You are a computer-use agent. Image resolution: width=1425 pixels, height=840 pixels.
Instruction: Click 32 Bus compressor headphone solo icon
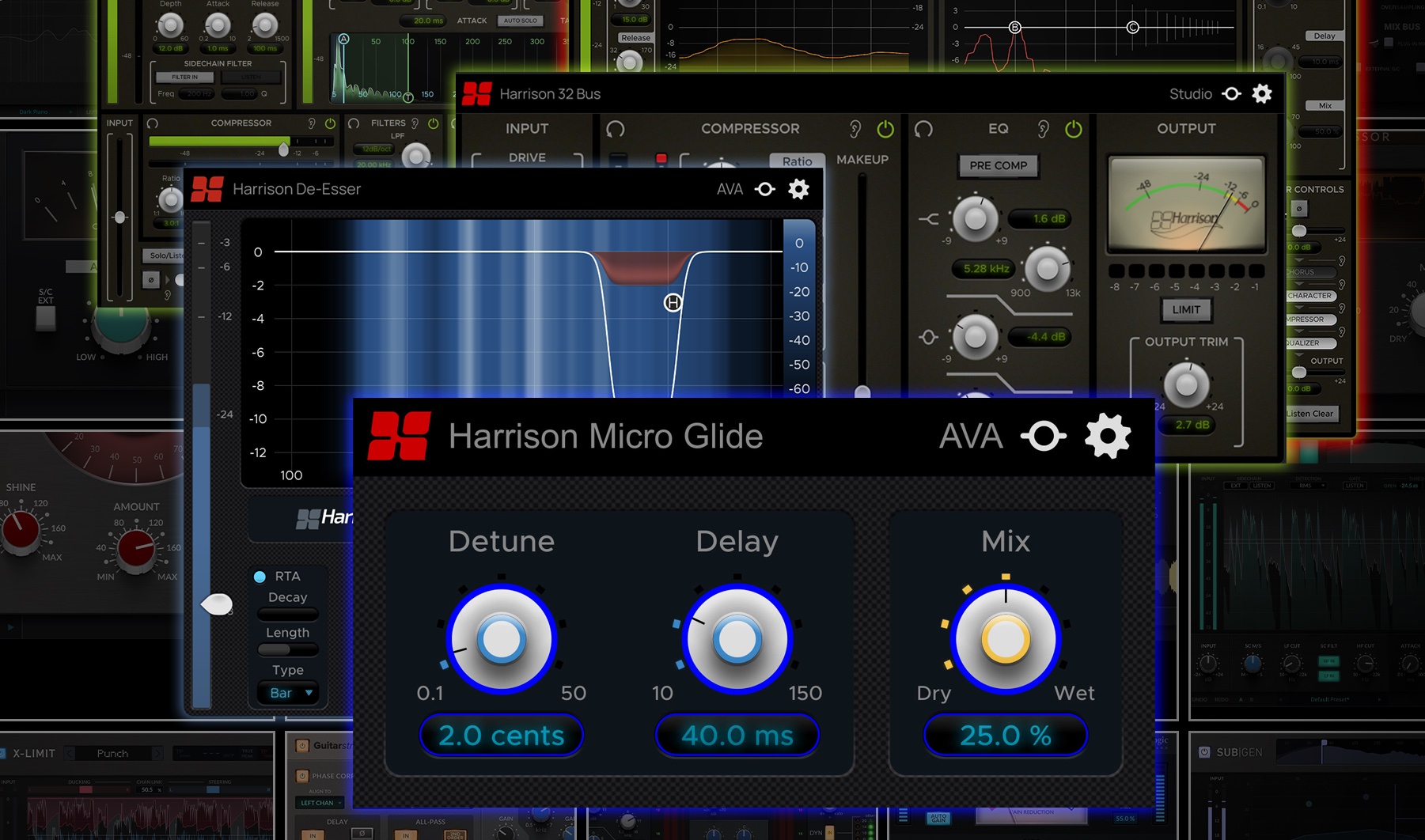[x=616, y=128]
